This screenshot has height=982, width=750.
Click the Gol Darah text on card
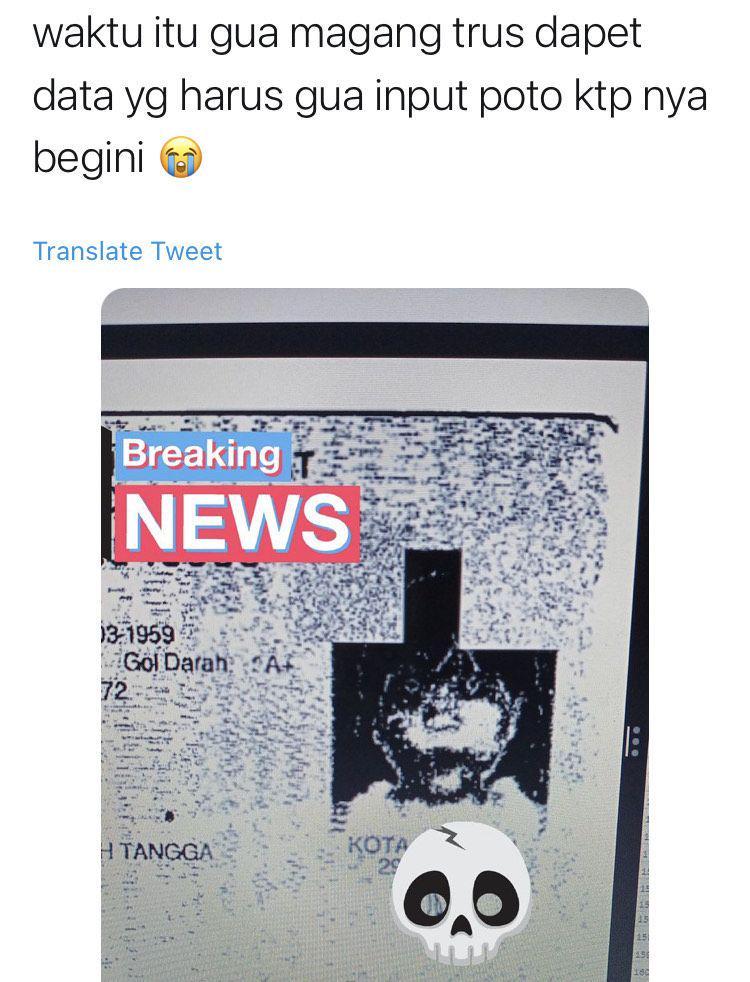coord(177,663)
